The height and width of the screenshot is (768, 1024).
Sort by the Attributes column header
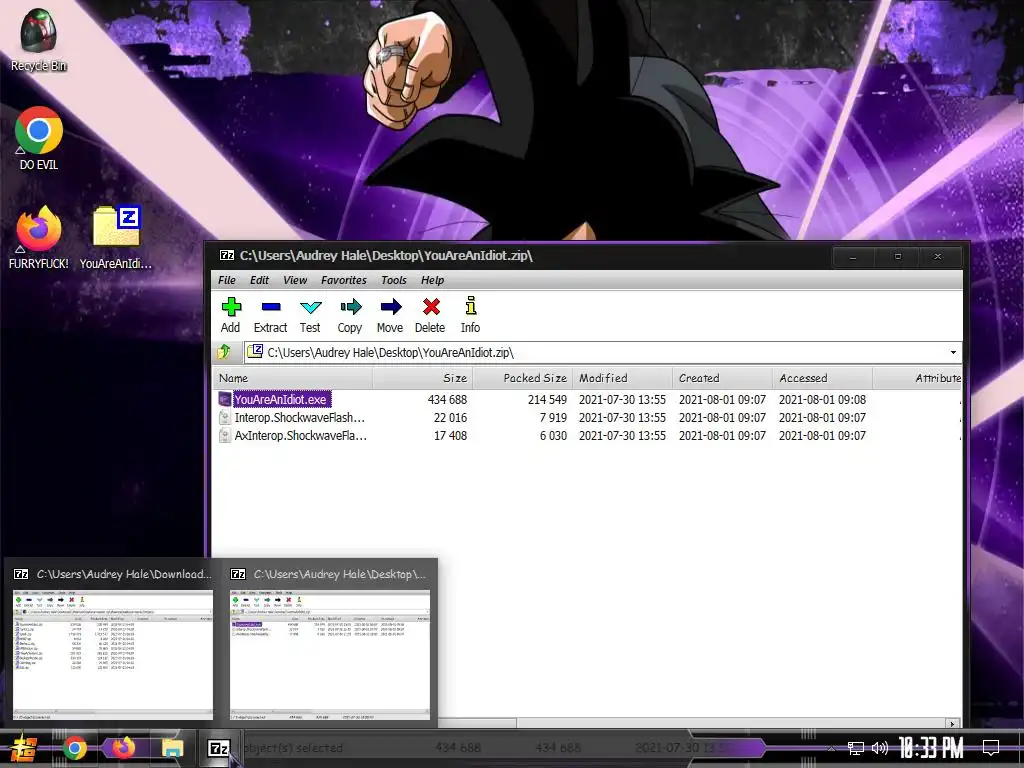(917, 378)
